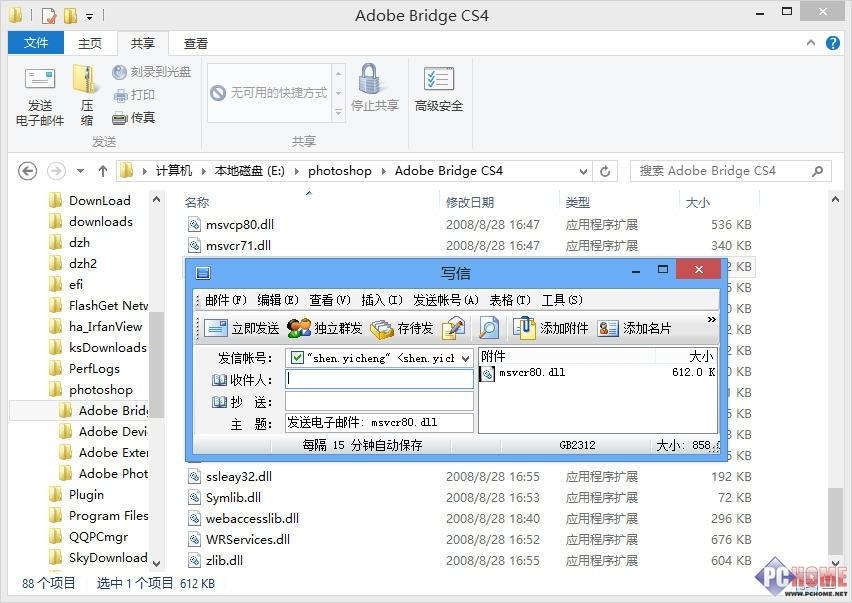This screenshot has width=852, height=603.
Task: Toggle the sender account checkbox
Action: click(297, 358)
